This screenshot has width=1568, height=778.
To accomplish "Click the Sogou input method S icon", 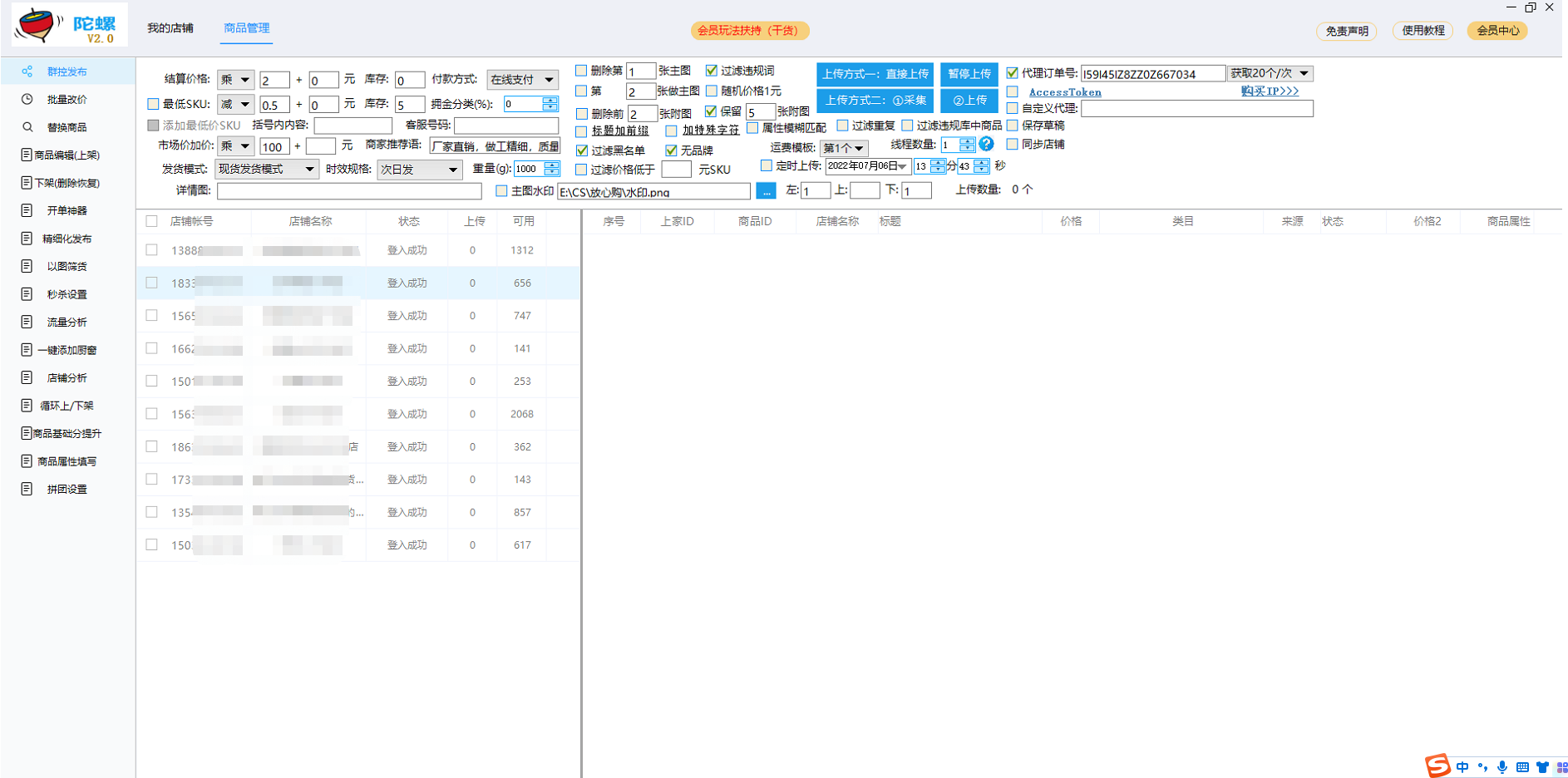I will (x=1437, y=766).
